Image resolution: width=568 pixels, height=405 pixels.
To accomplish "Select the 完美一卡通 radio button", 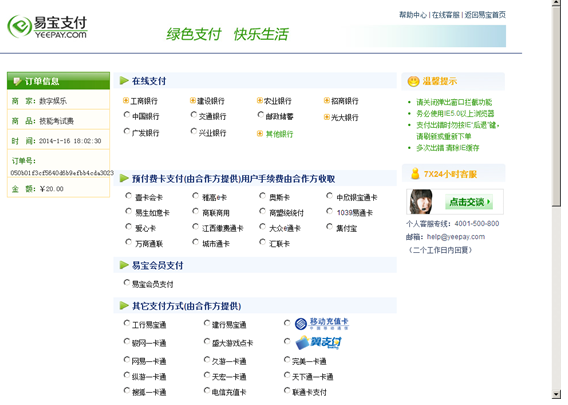I will 287,359.
